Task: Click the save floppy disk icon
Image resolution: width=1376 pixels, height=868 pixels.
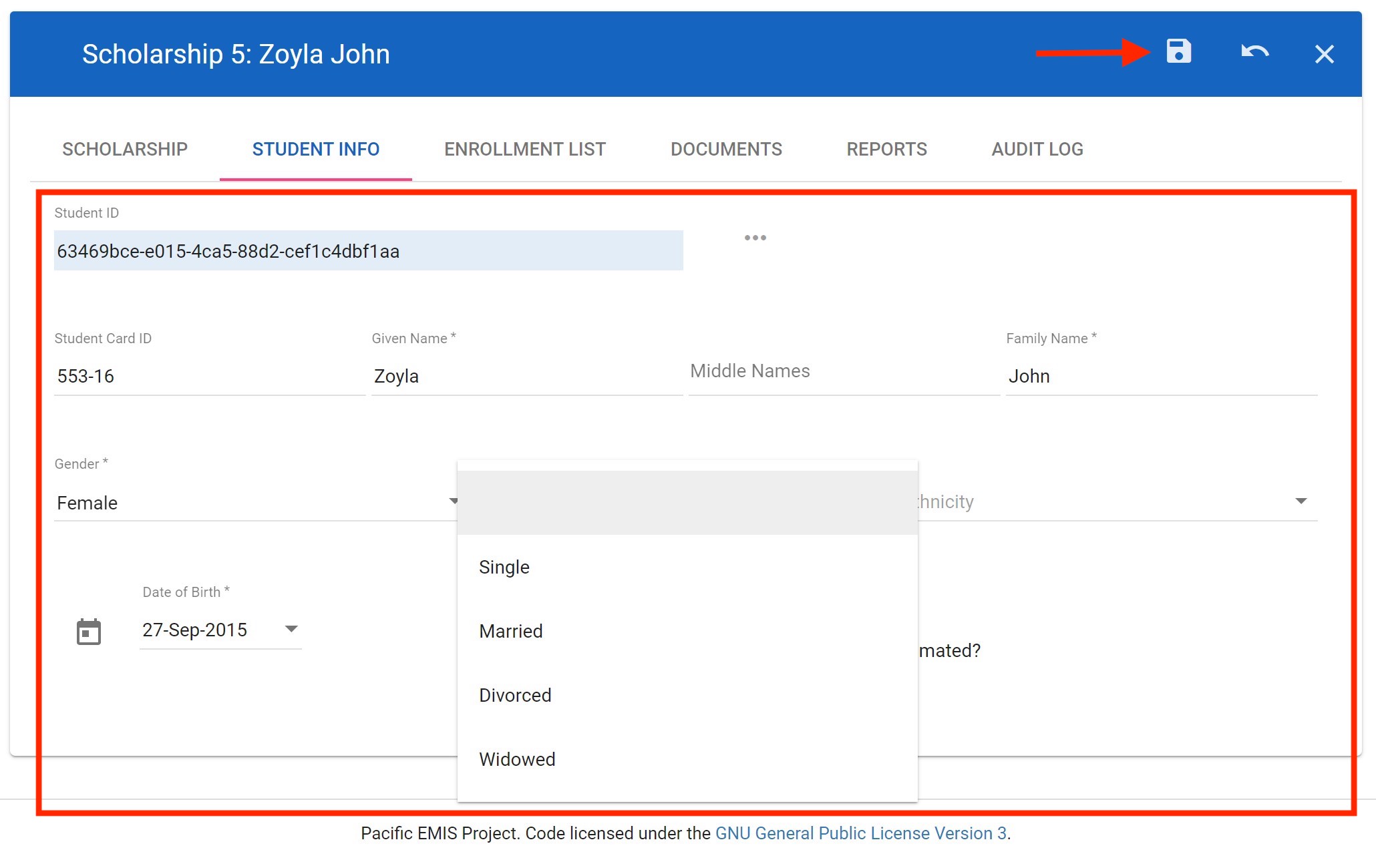Action: tap(1178, 51)
